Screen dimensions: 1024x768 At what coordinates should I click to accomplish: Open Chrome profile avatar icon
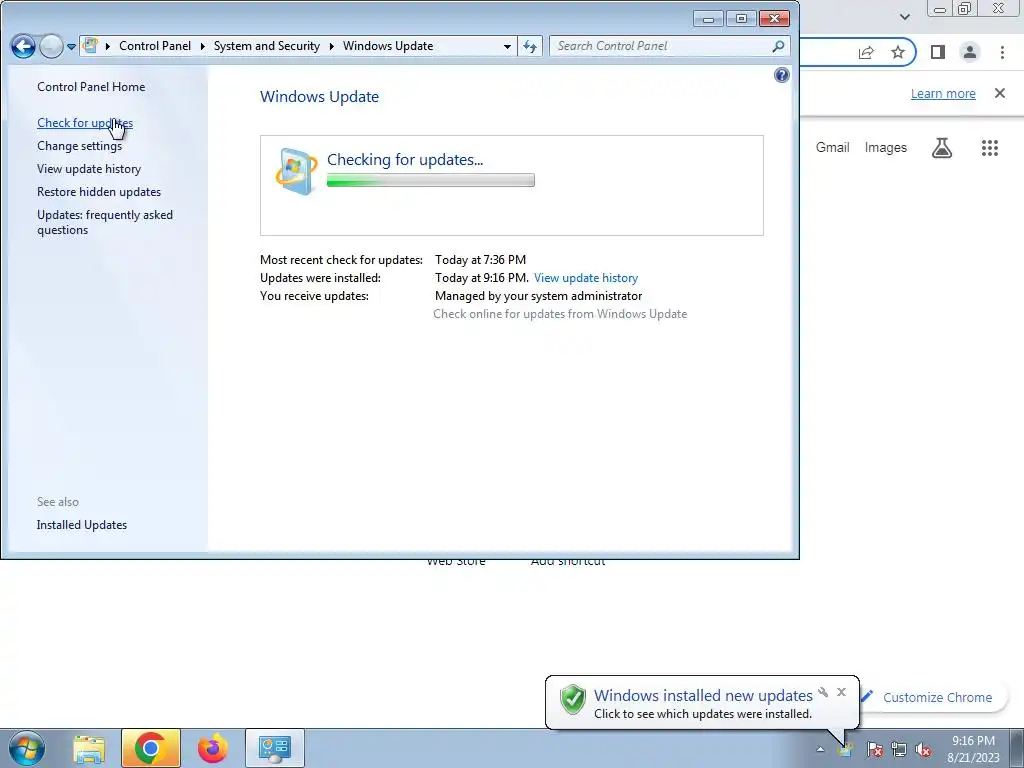tap(970, 52)
